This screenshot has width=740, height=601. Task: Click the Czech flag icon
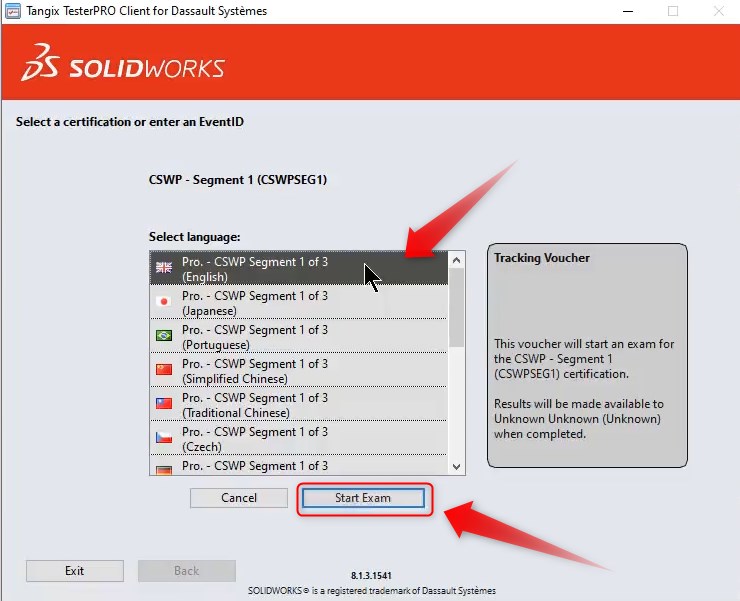(x=164, y=438)
